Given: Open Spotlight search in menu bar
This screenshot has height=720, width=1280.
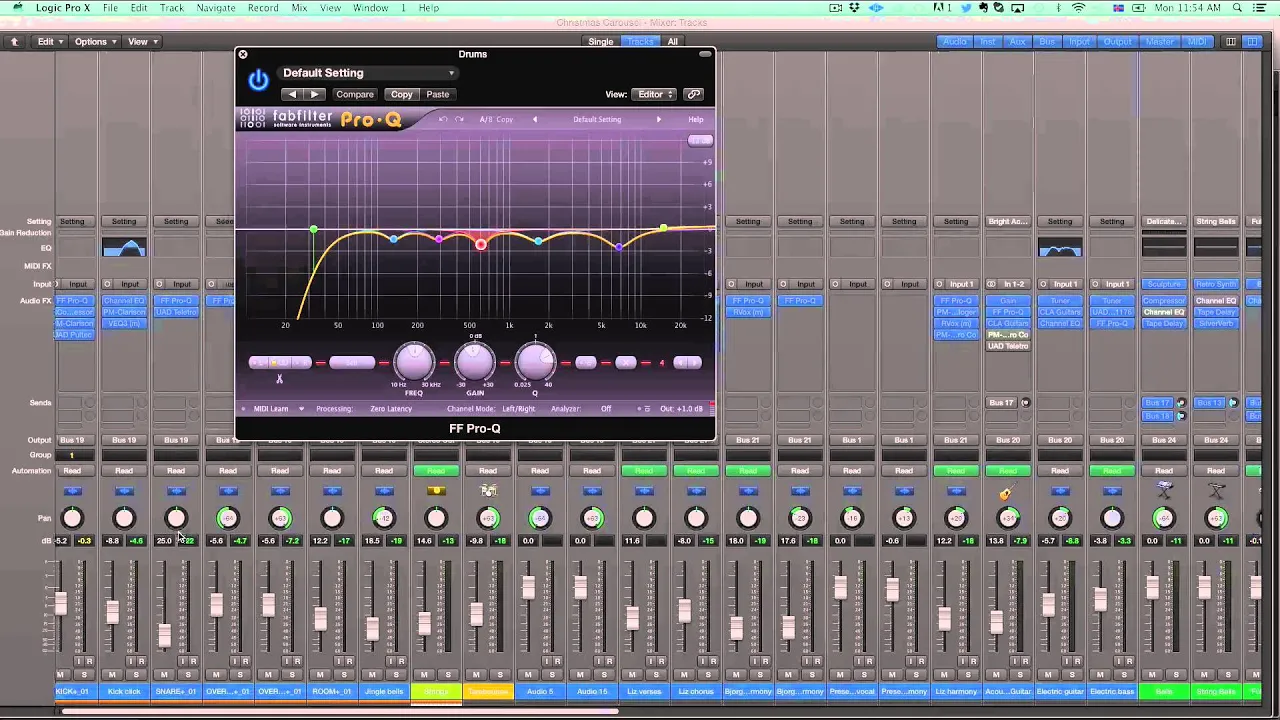Looking at the screenshot, I should [x=1239, y=8].
